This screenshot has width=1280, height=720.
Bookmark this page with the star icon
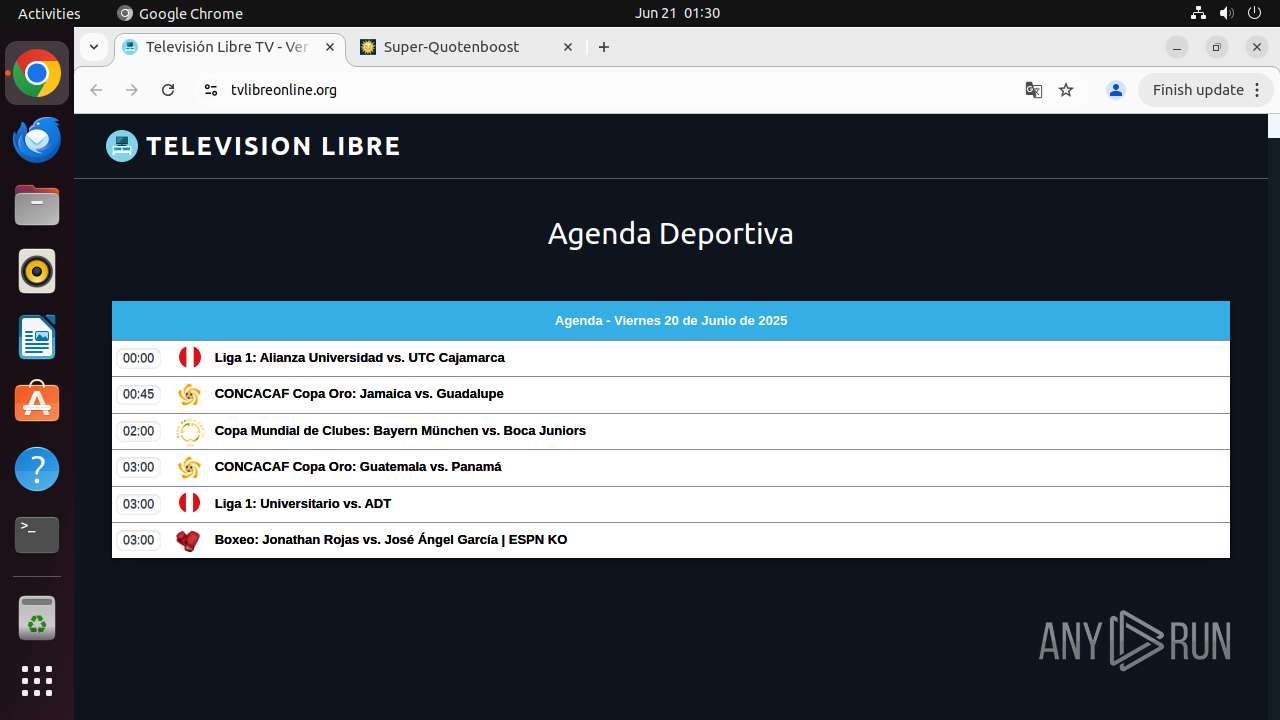[1066, 90]
